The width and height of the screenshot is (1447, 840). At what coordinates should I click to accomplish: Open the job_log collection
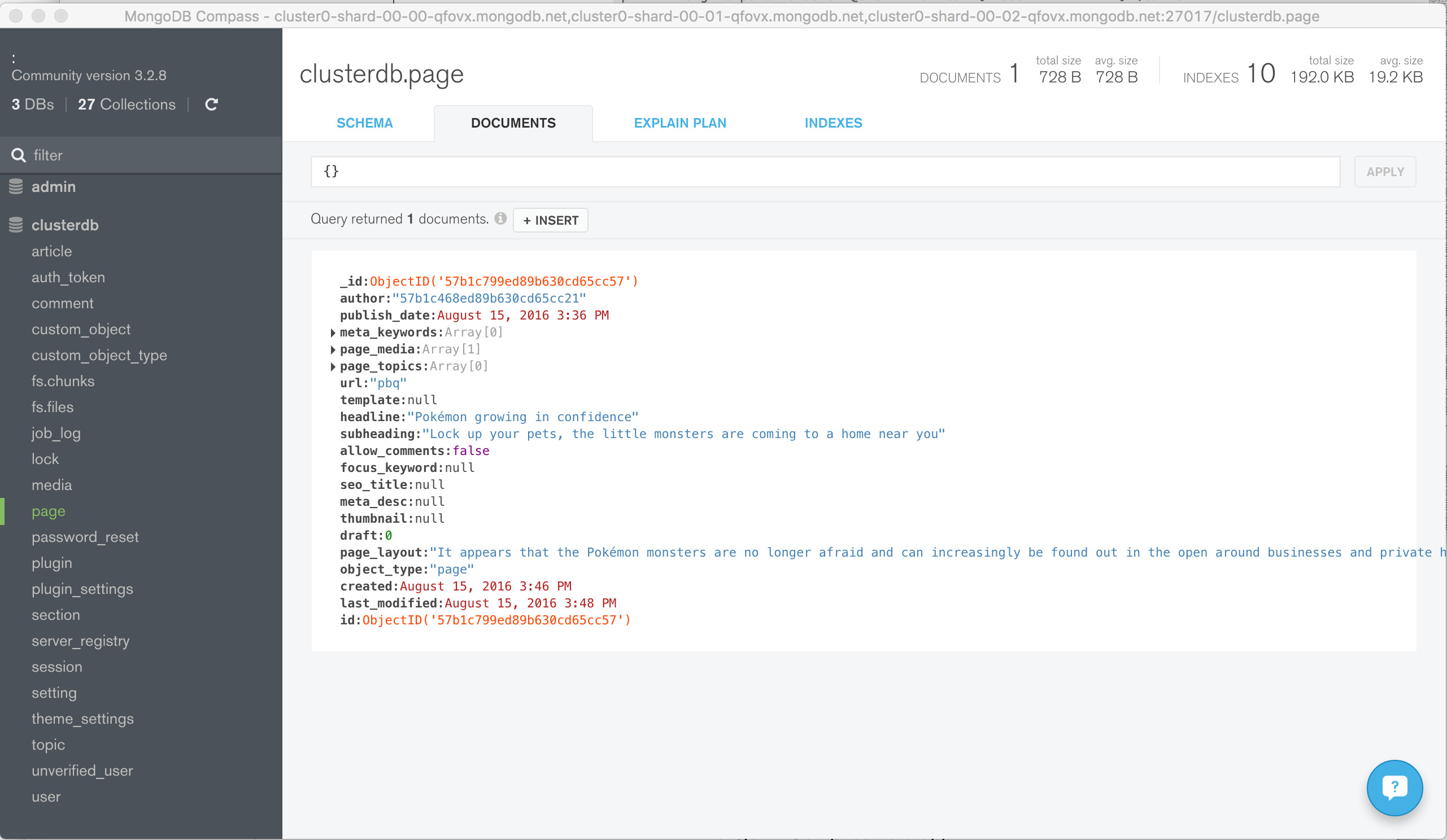(x=56, y=434)
